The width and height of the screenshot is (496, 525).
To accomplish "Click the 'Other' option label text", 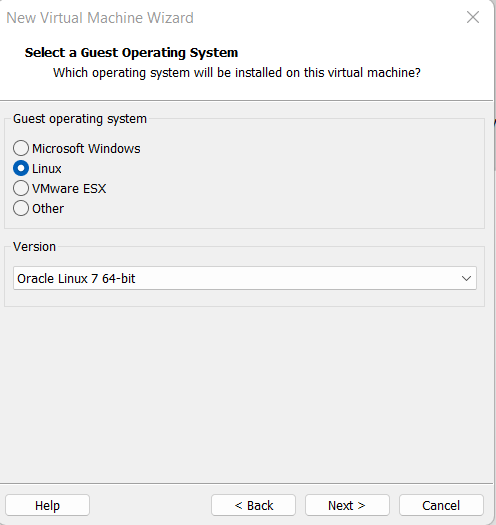I will point(48,209).
